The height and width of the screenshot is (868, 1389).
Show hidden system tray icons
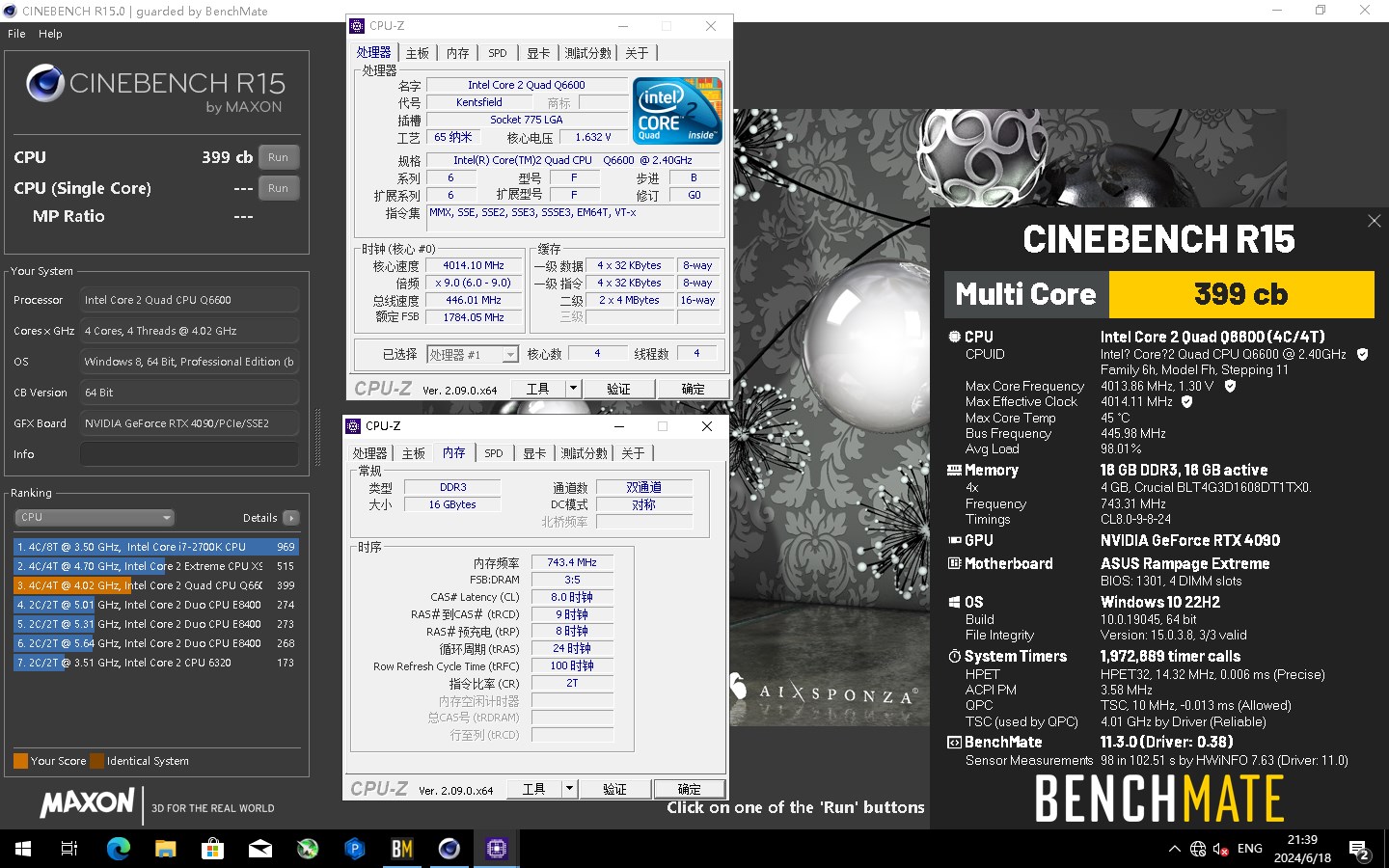pos(1174,849)
